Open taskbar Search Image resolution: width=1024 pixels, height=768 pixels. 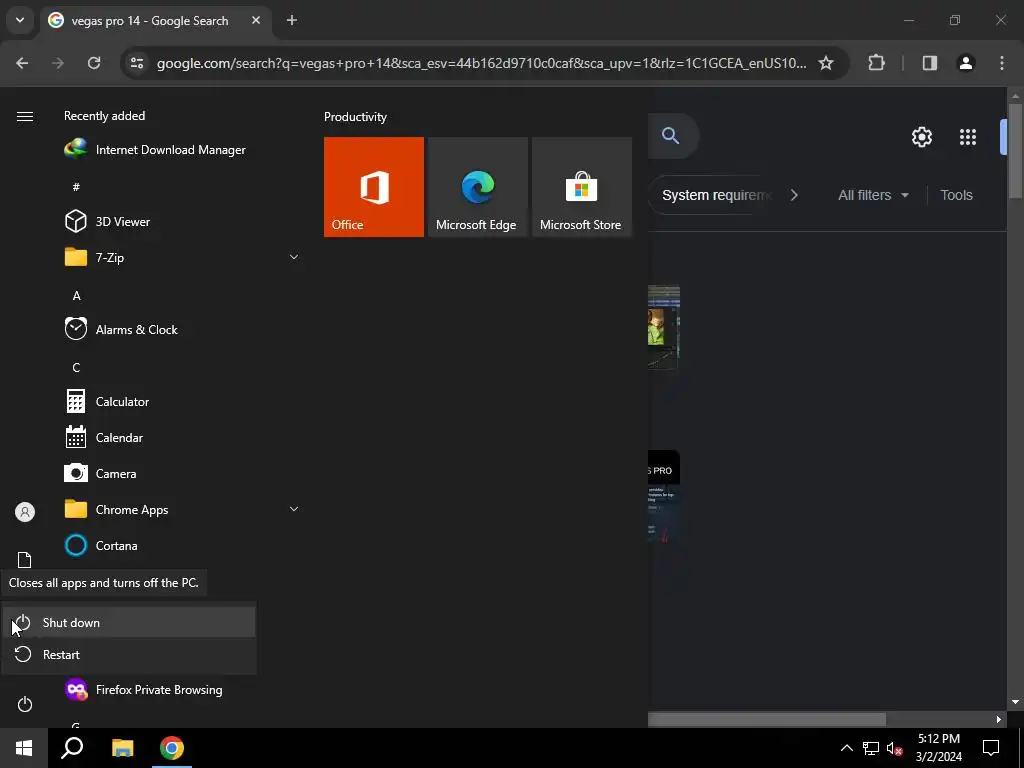pos(72,748)
